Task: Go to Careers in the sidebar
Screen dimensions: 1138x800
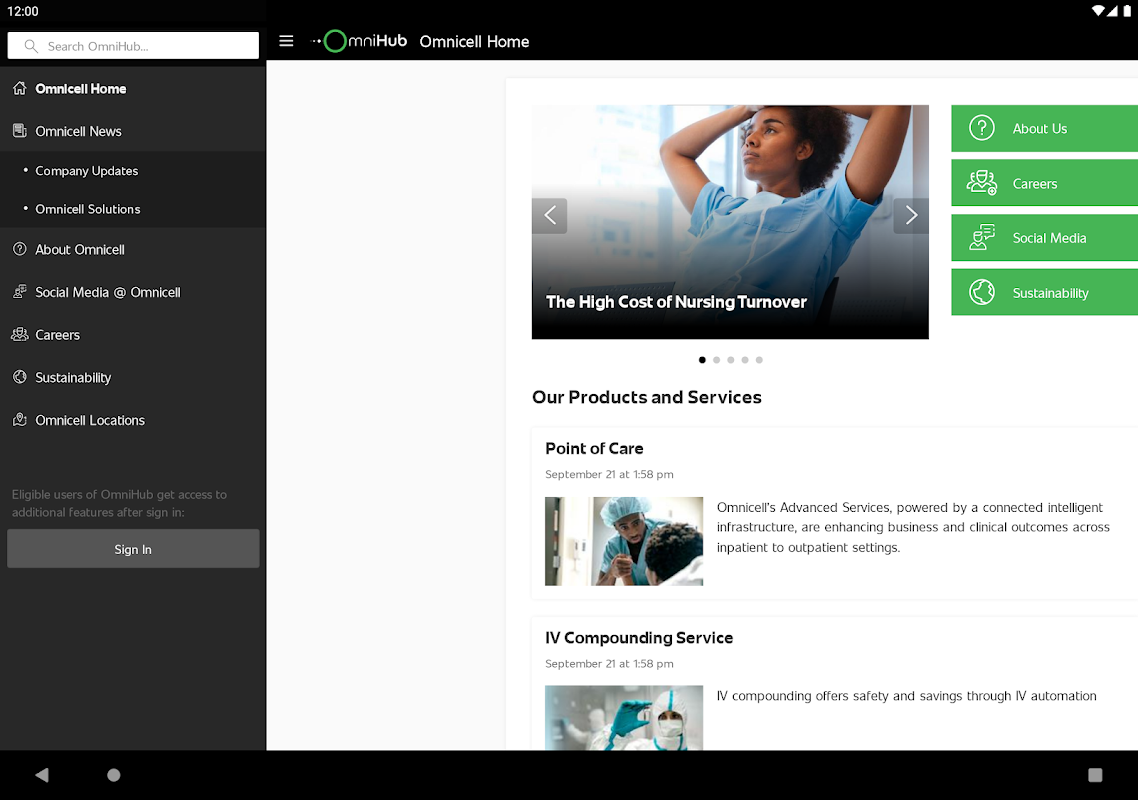Action: (133, 335)
